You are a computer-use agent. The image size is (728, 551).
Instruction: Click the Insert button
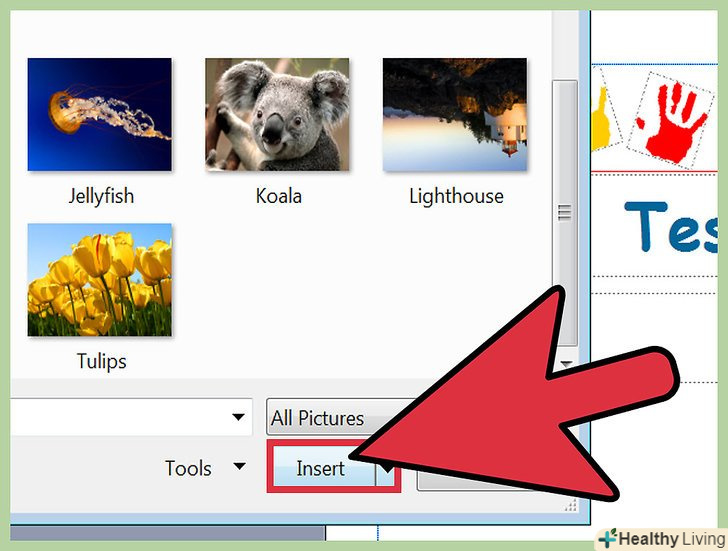tap(323, 467)
